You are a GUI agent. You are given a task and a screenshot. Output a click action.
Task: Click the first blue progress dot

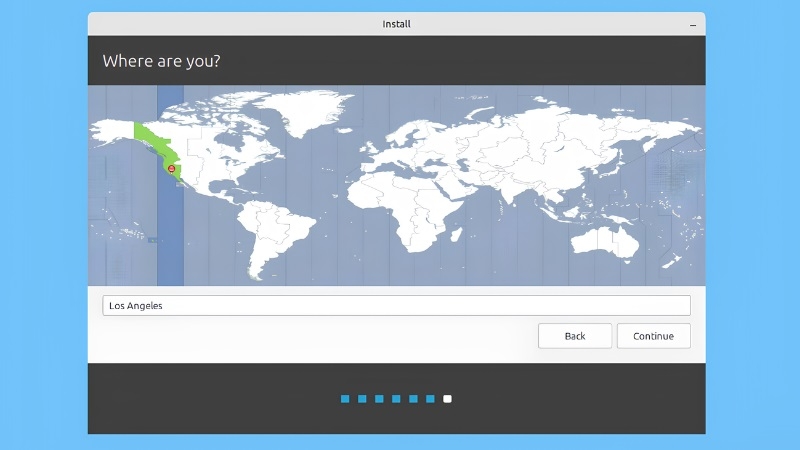345,399
